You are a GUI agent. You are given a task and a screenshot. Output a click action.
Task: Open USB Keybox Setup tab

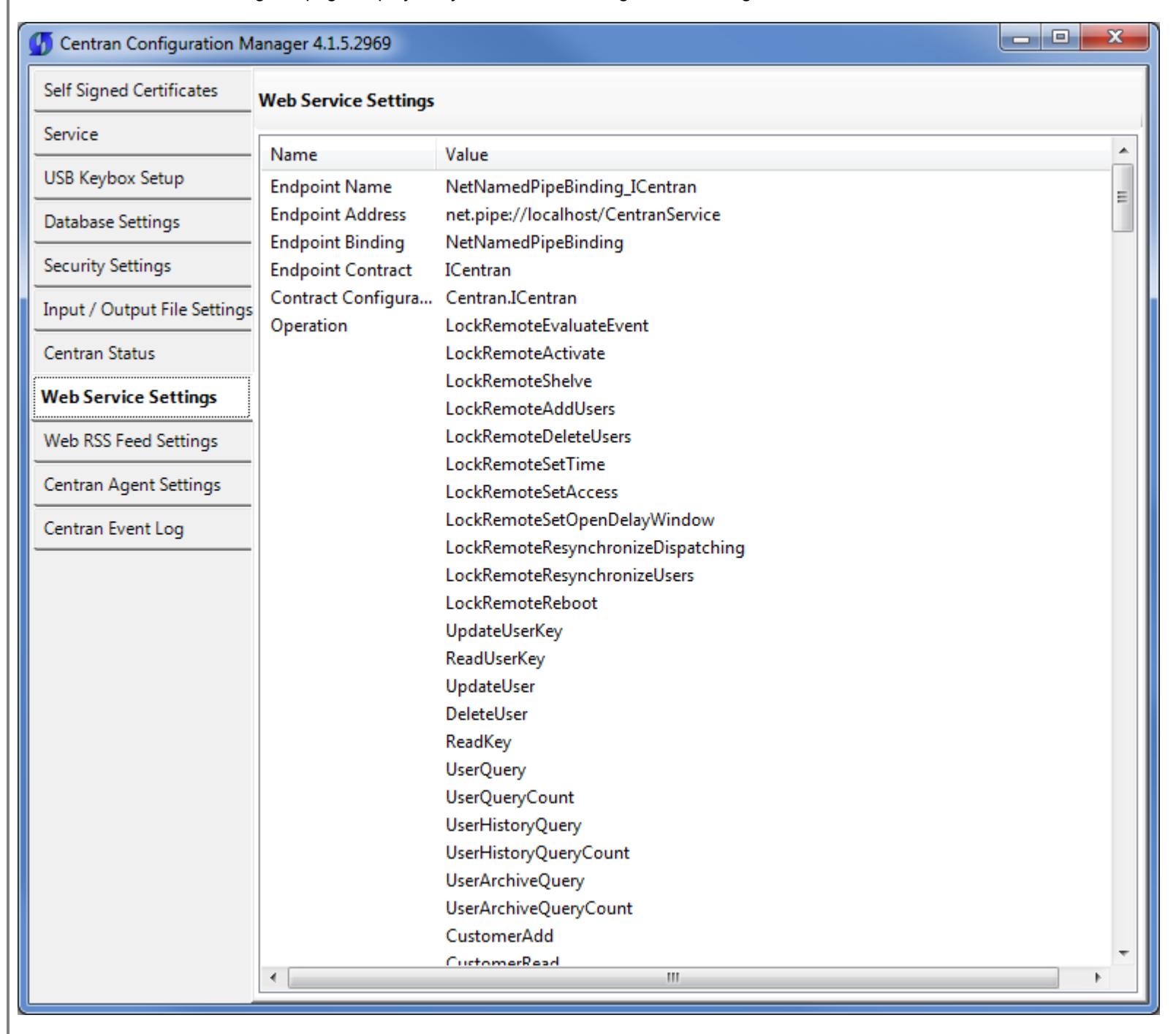point(143,178)
